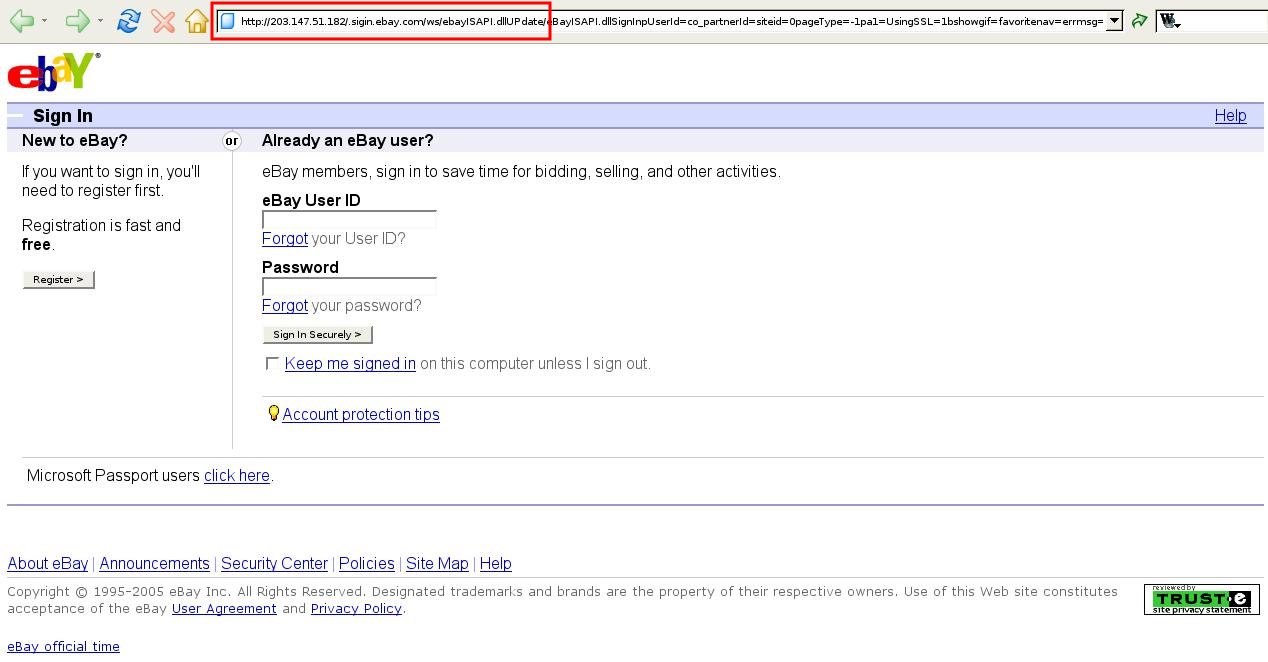Reload the page with the refresh icon
The width and height of the screenshot is (1268, 662).
coord(128,20)
